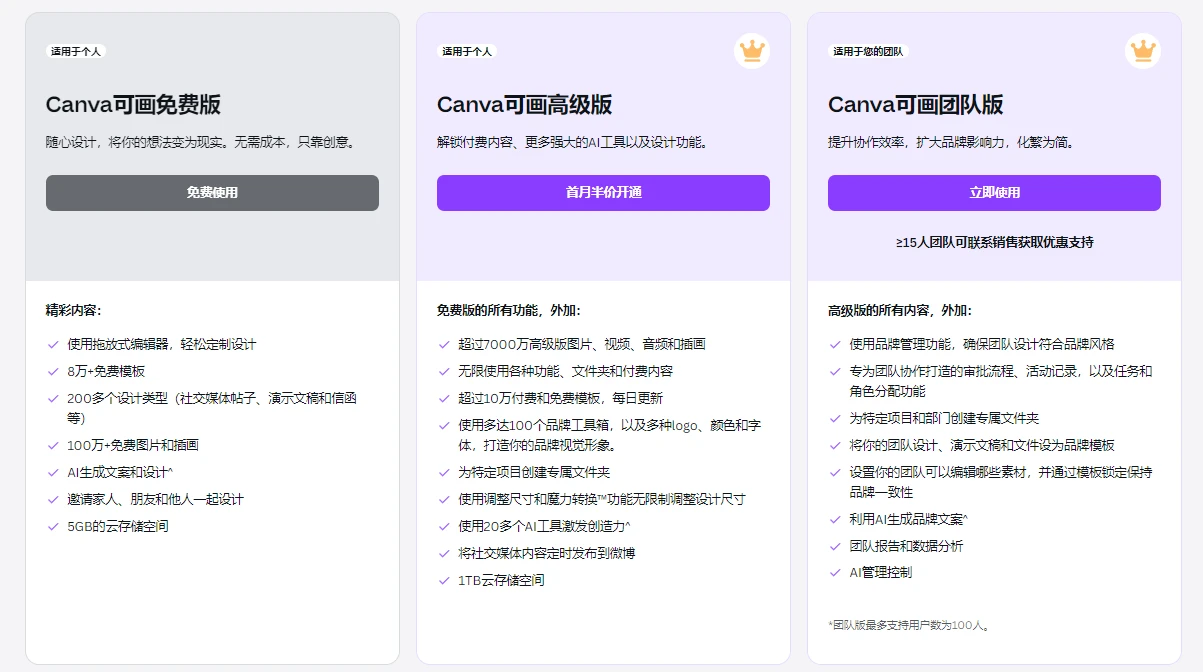1203x672 pixels.
Task: Click the text 1TB云存储空间
Action: (x=502, y=580)
